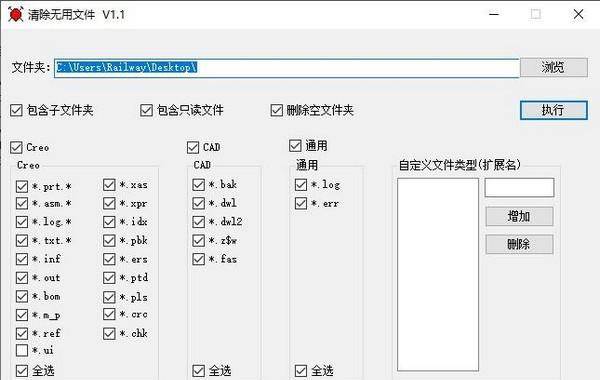
Task: Toggle the *.ref checkbox
Action: point(22,333)
